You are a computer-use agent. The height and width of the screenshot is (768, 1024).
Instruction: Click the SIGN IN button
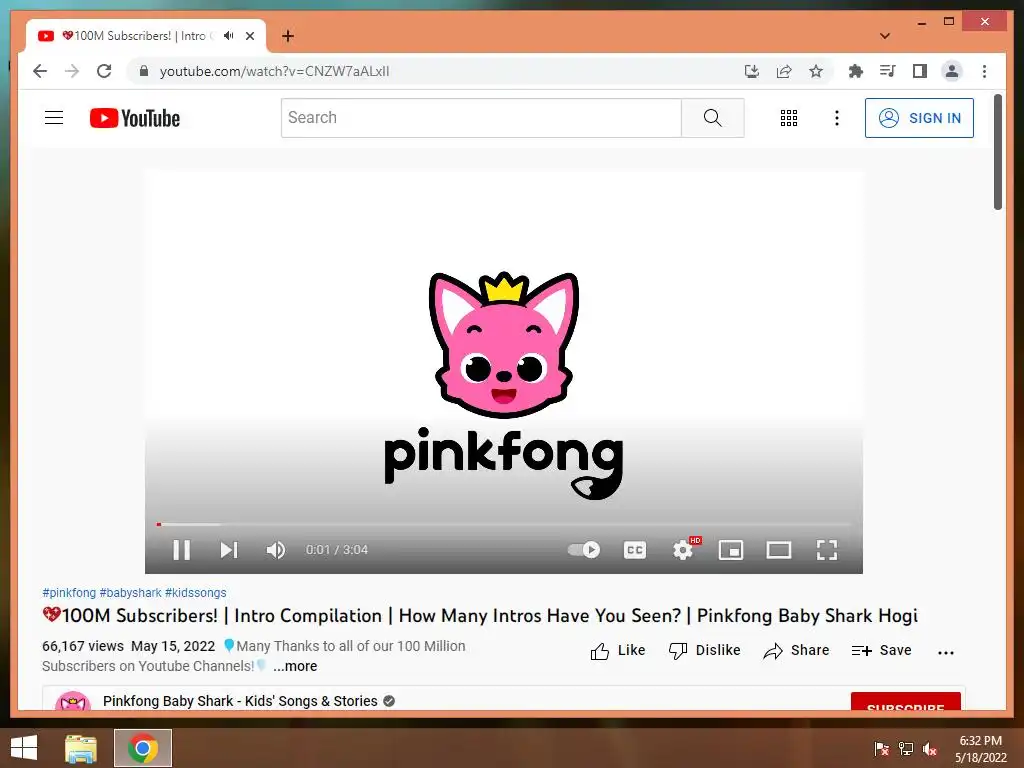(919, 118)
